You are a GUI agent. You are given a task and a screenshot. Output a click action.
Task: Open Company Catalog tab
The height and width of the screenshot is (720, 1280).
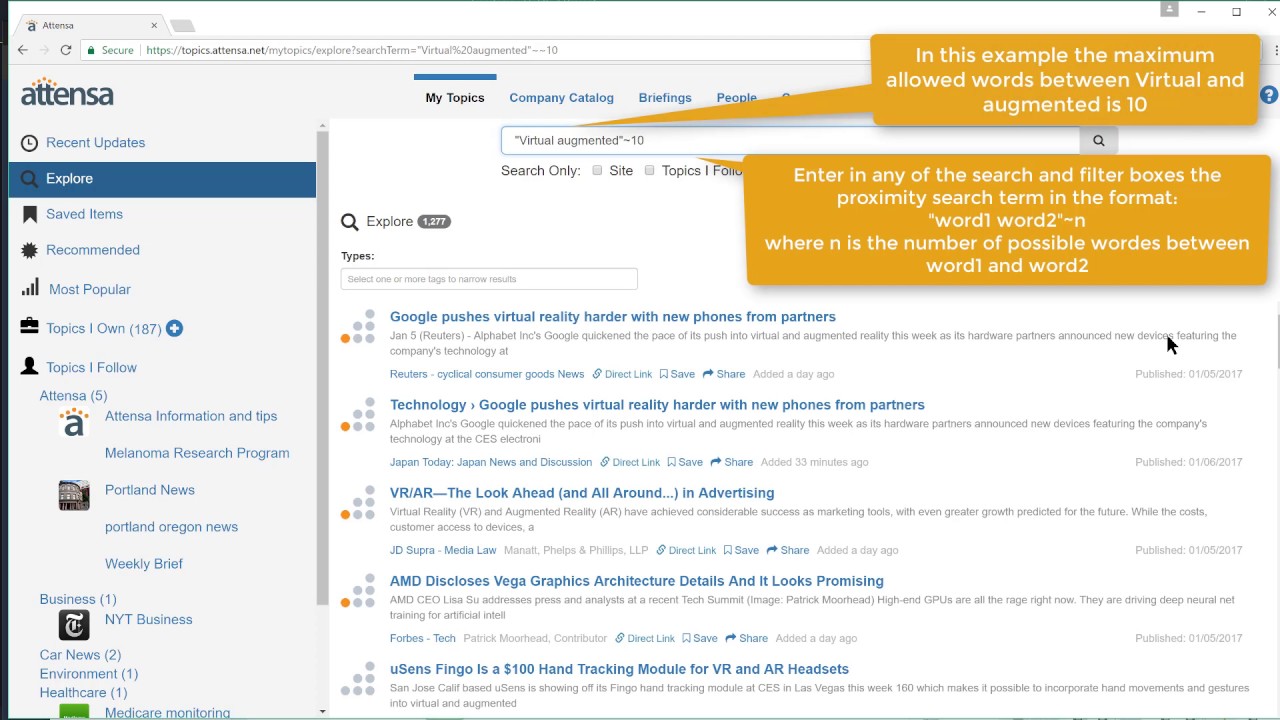pyautogui.click(x=561, y=98)
